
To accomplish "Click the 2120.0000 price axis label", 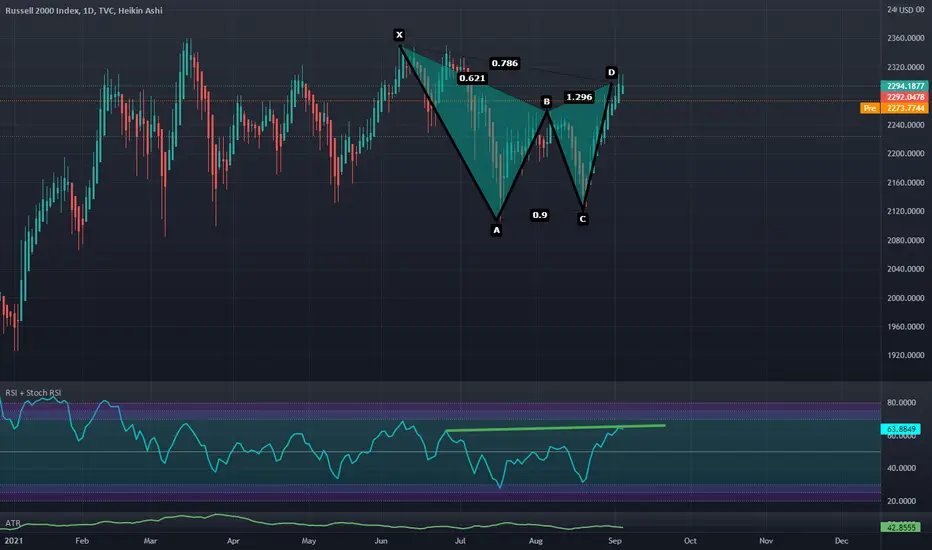I will pos(905,211).
